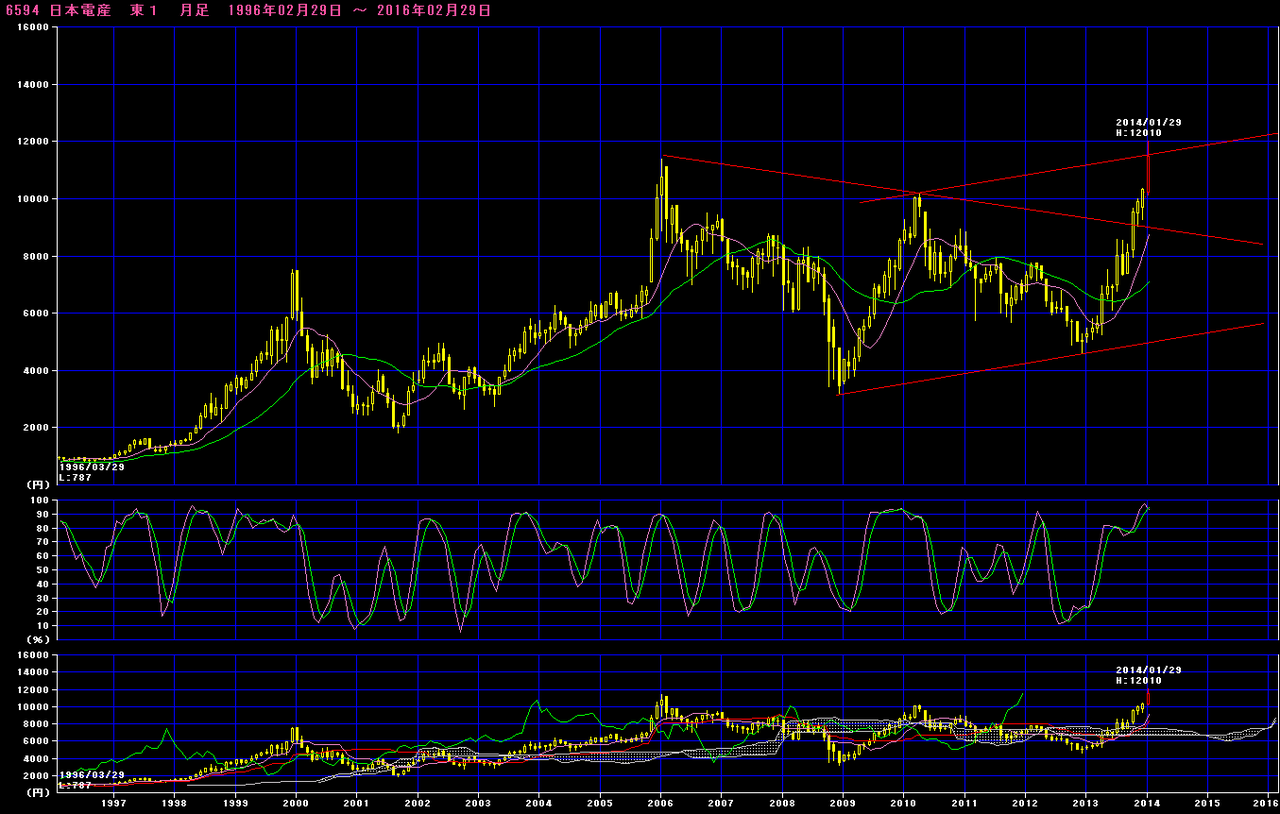
Task: Click the year "2015" on the time axis
Action: pyautogui.click(x=1207, y=802)
